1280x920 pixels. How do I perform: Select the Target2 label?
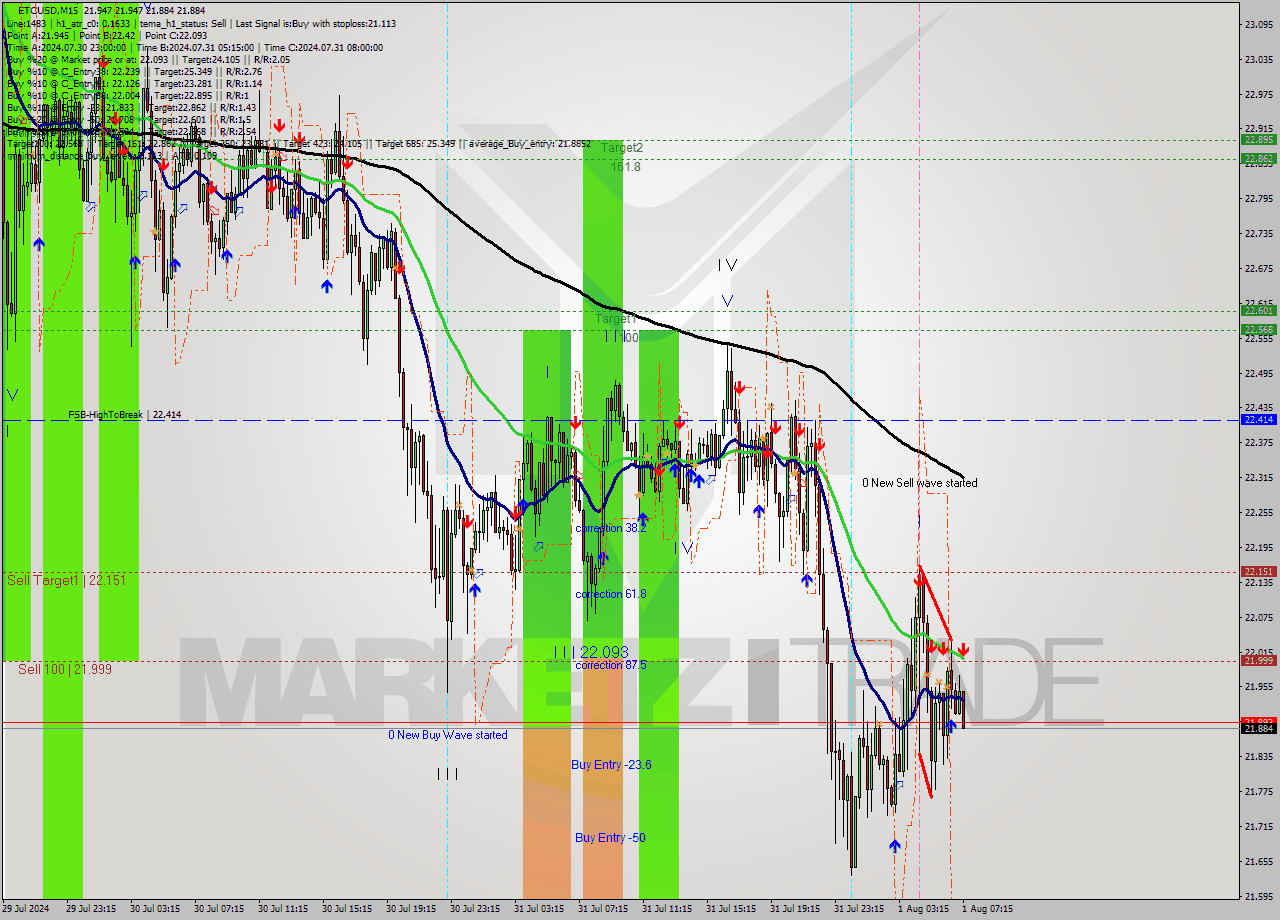pyautogui.click(x=622, y=147)
